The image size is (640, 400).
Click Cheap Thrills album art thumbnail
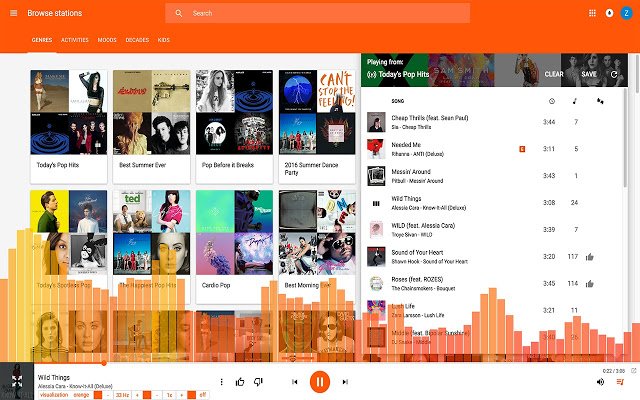[376, 122]
